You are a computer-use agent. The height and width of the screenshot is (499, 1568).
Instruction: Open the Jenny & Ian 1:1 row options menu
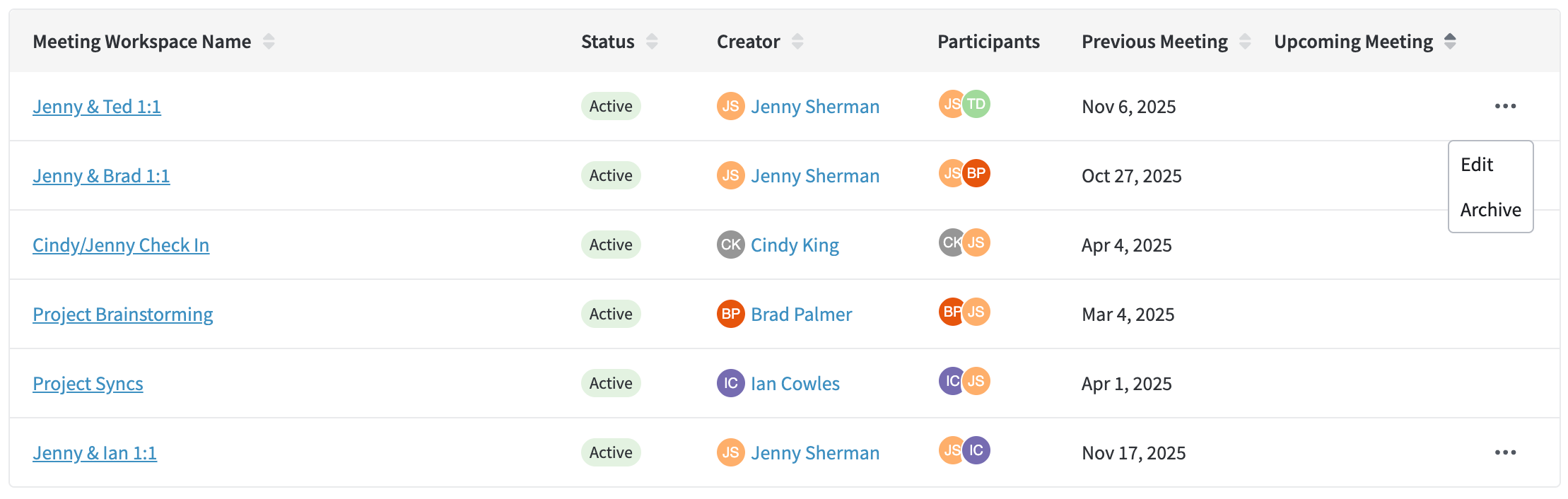coord(1505,452)
